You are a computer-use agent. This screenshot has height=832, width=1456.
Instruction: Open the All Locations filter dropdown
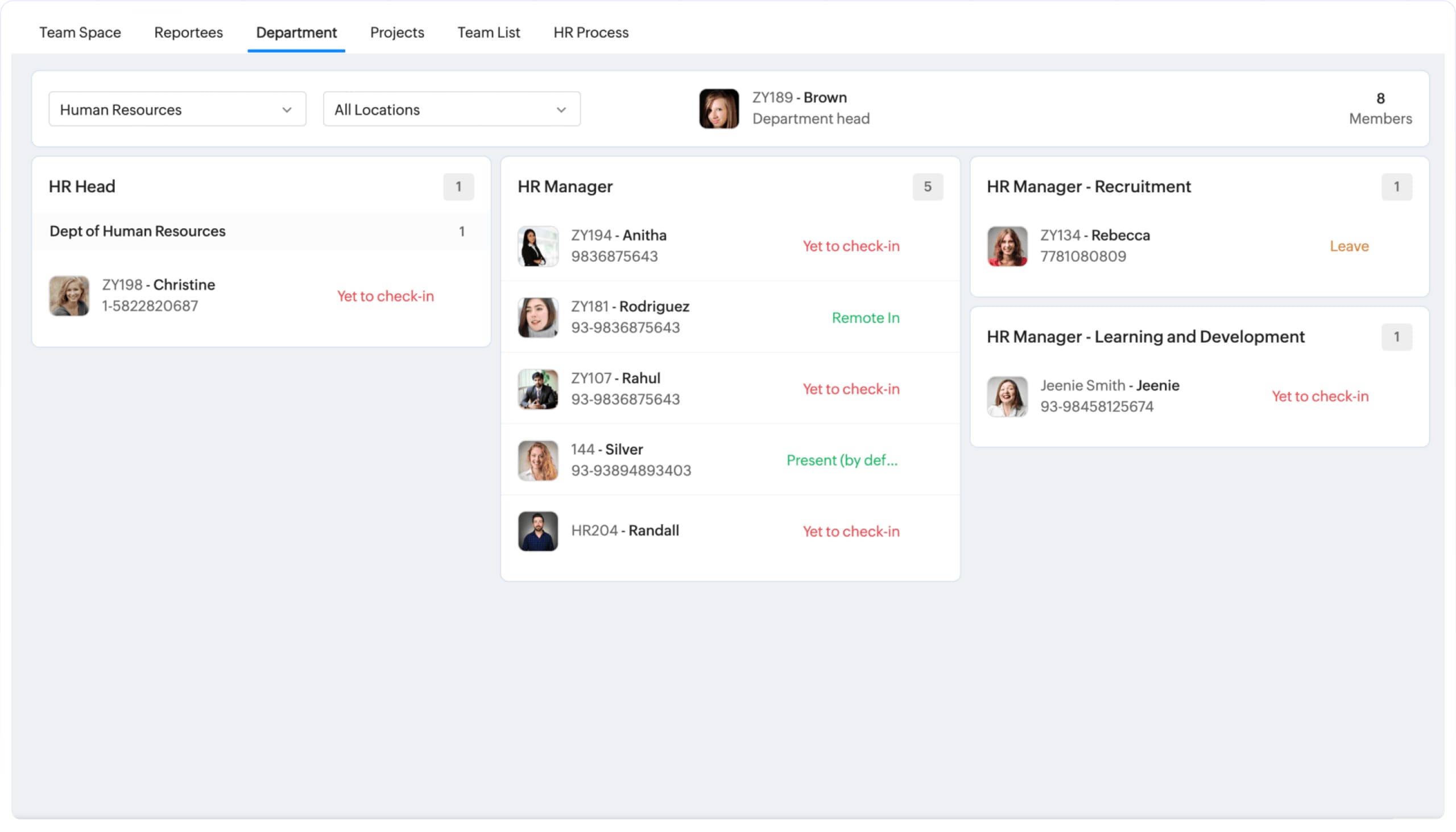click(449, 109)
